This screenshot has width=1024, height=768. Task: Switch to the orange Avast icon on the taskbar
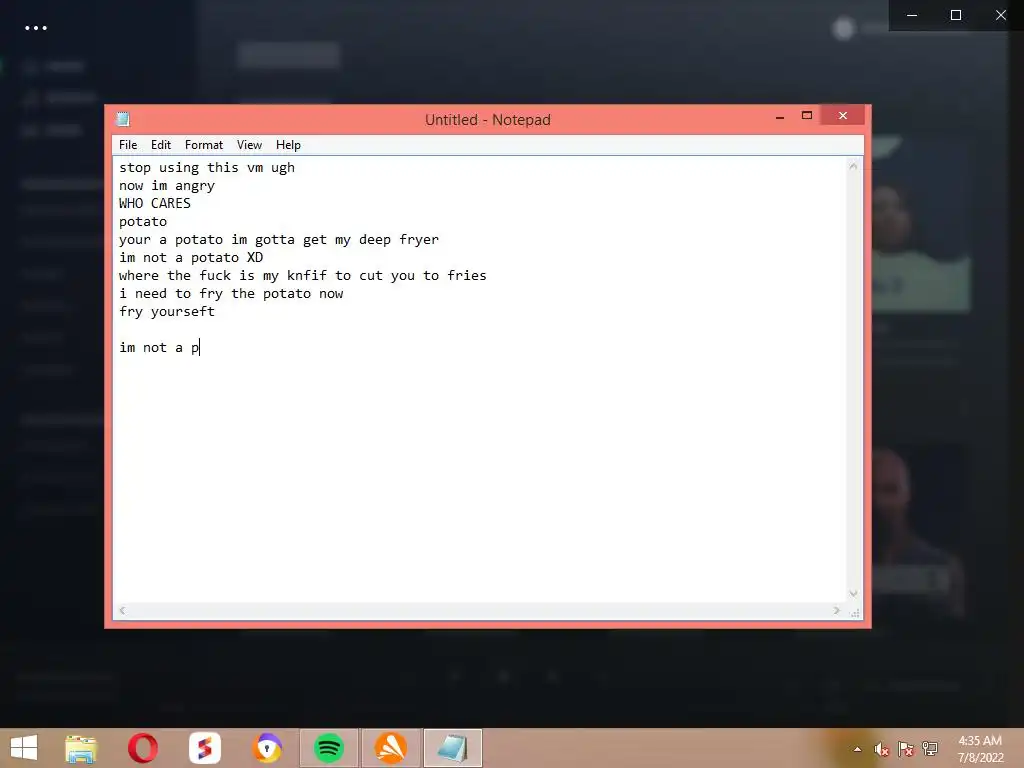click(391, 748)
